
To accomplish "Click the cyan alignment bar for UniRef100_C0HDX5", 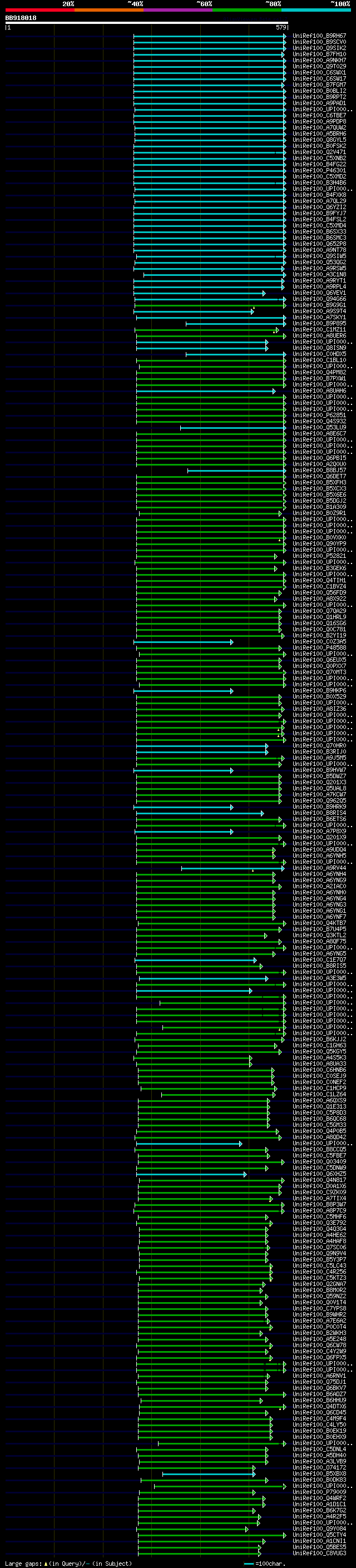I will click(x=235, y=354).
